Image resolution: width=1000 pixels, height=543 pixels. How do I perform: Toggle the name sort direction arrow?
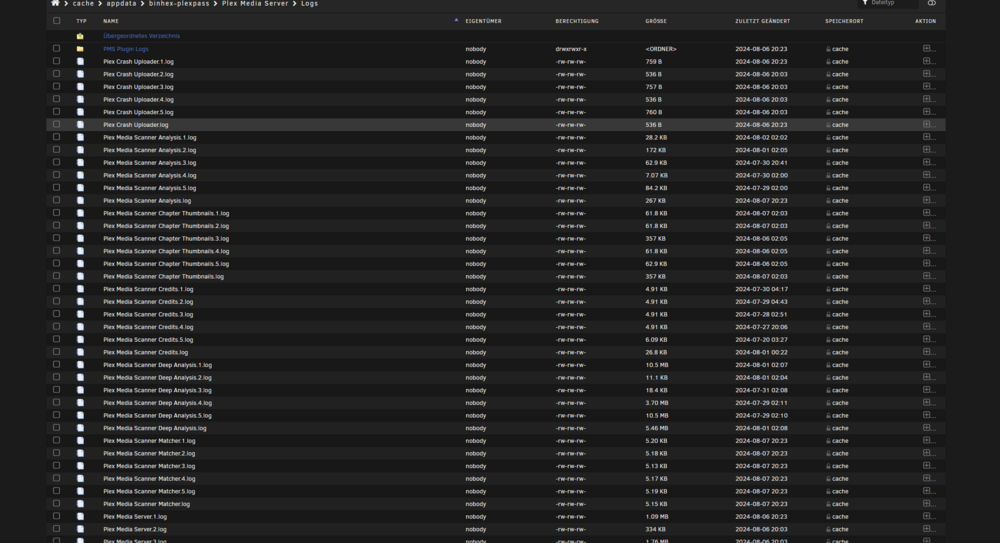click(456, 20)
